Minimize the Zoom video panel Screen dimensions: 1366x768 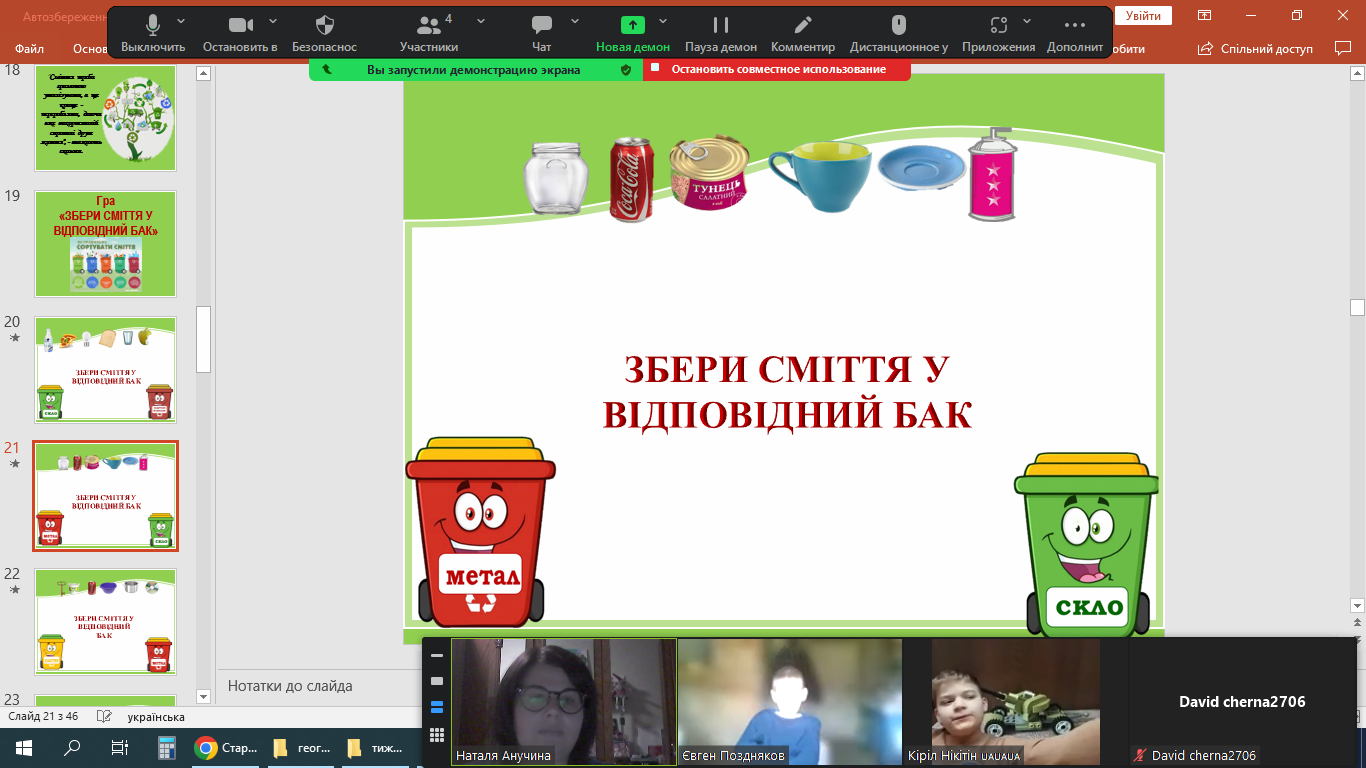point(437,656)
